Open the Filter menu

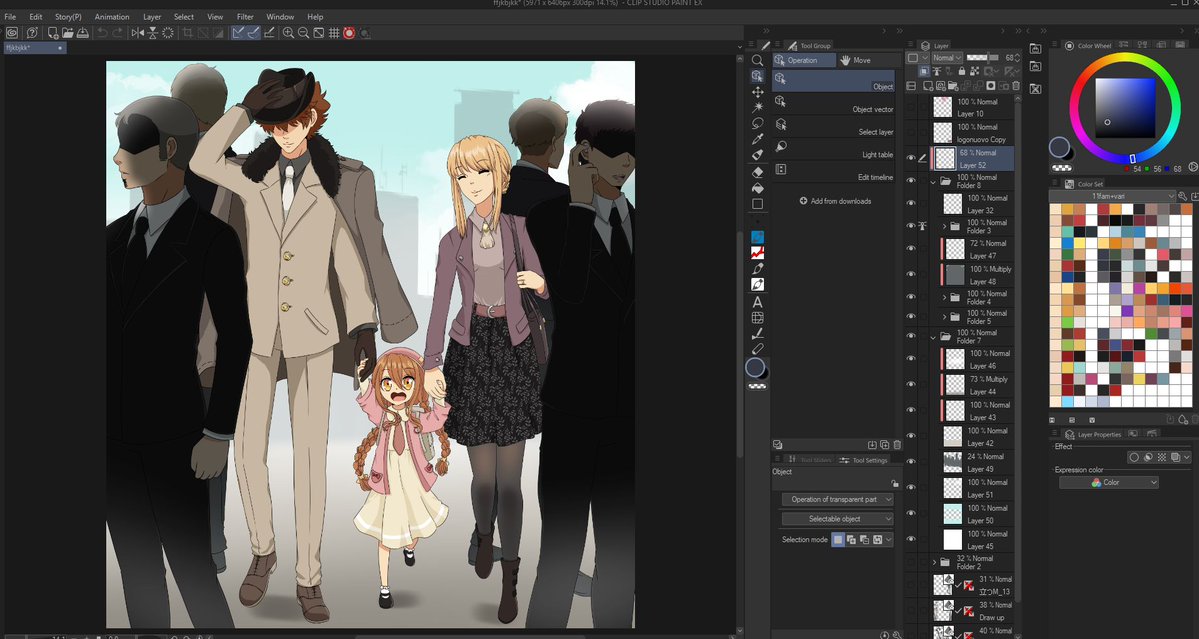[245, 16]
